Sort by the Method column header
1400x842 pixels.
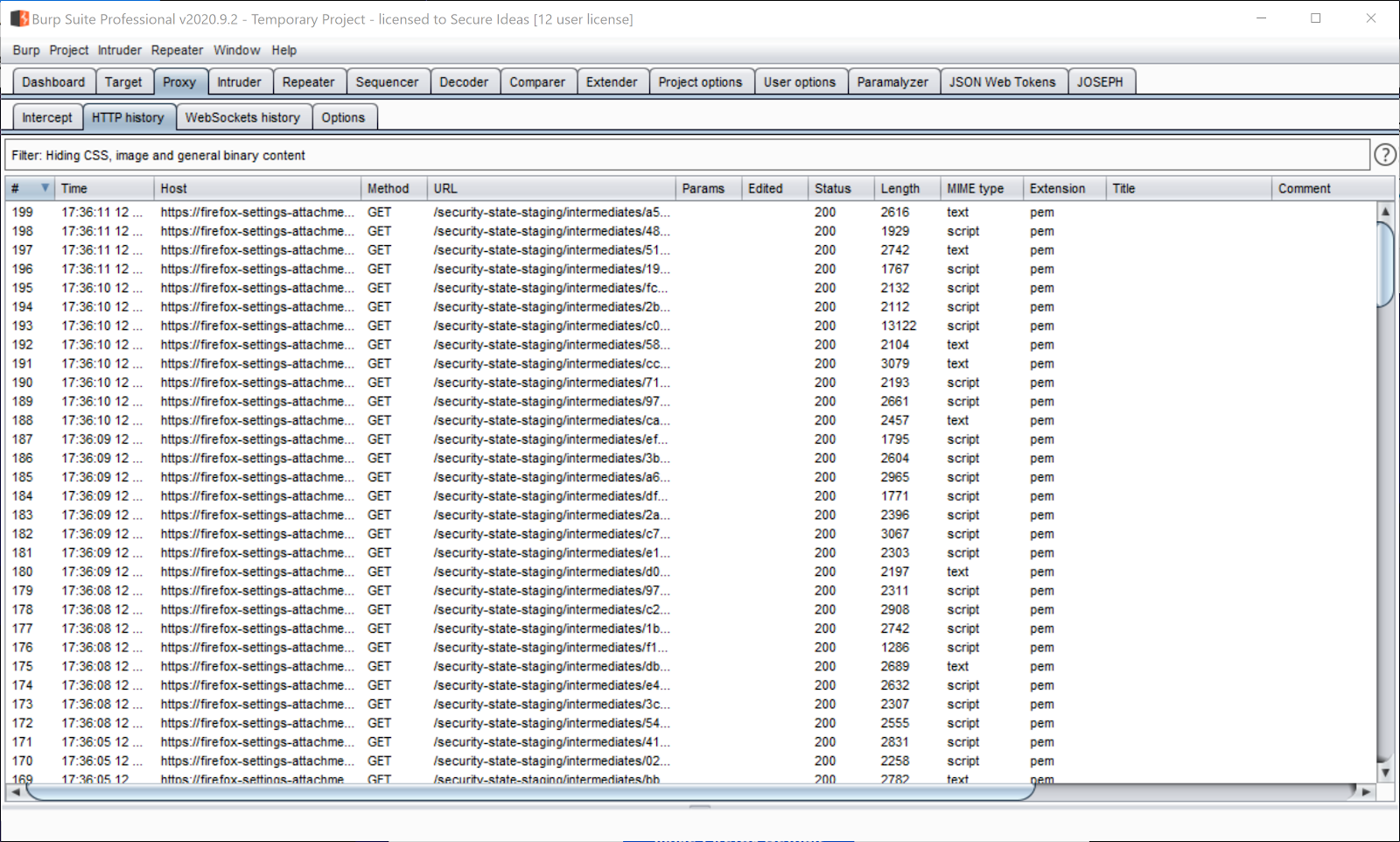click(394, 188)
